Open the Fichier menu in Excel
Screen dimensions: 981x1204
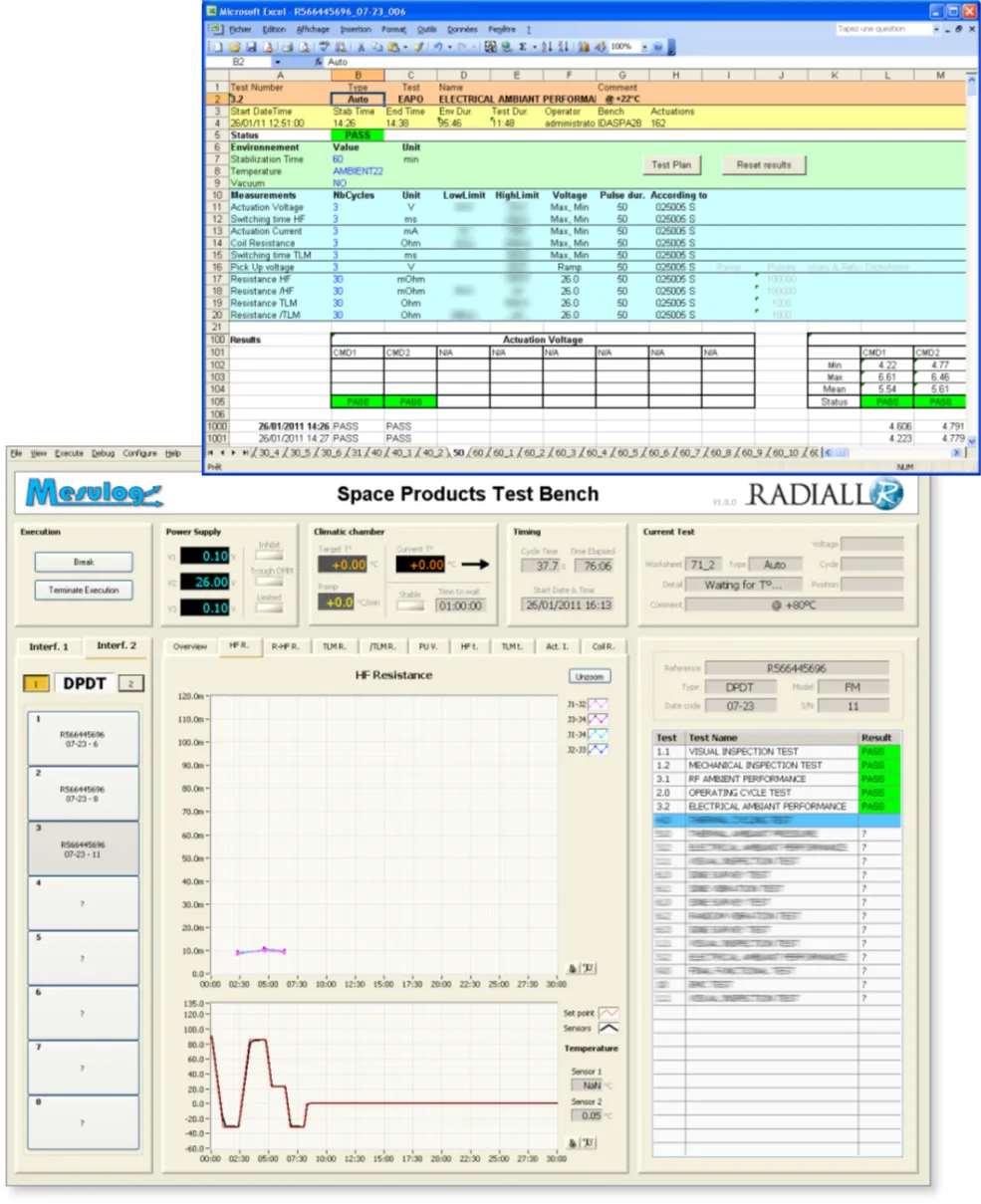click(240, 30)
